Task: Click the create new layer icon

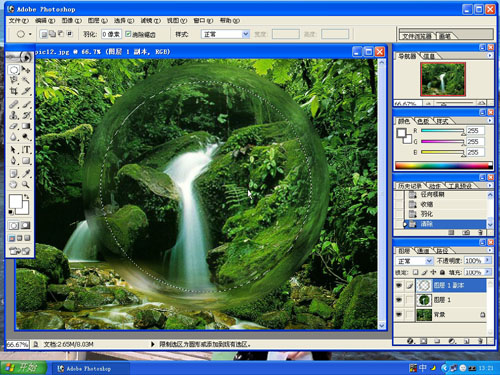Action: (x=467, y=341)
